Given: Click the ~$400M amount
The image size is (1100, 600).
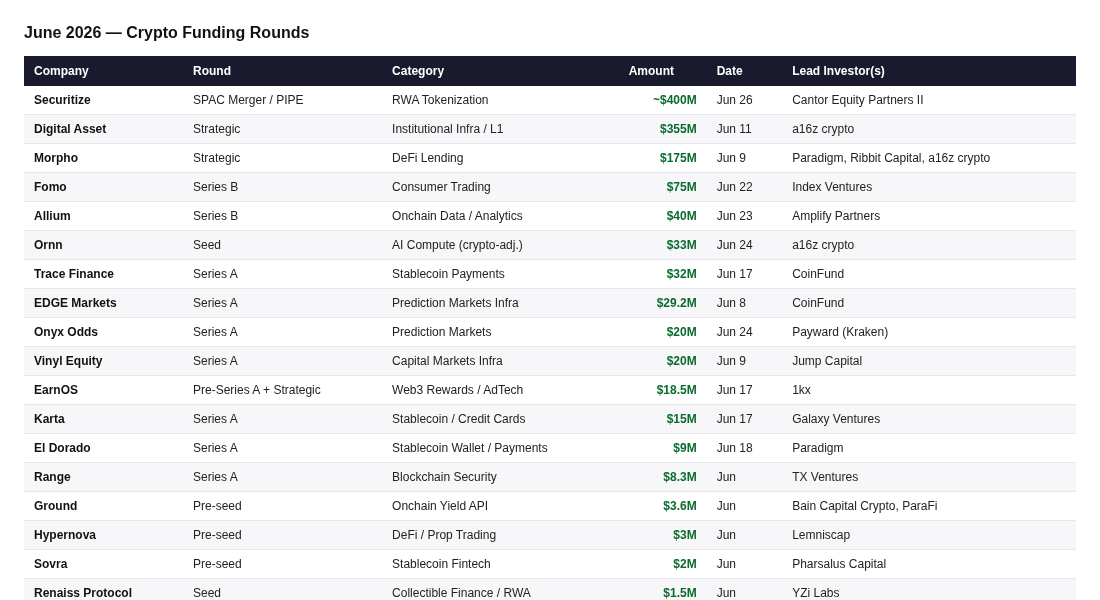Looking at the screenshot, I should tap(674, 100).
